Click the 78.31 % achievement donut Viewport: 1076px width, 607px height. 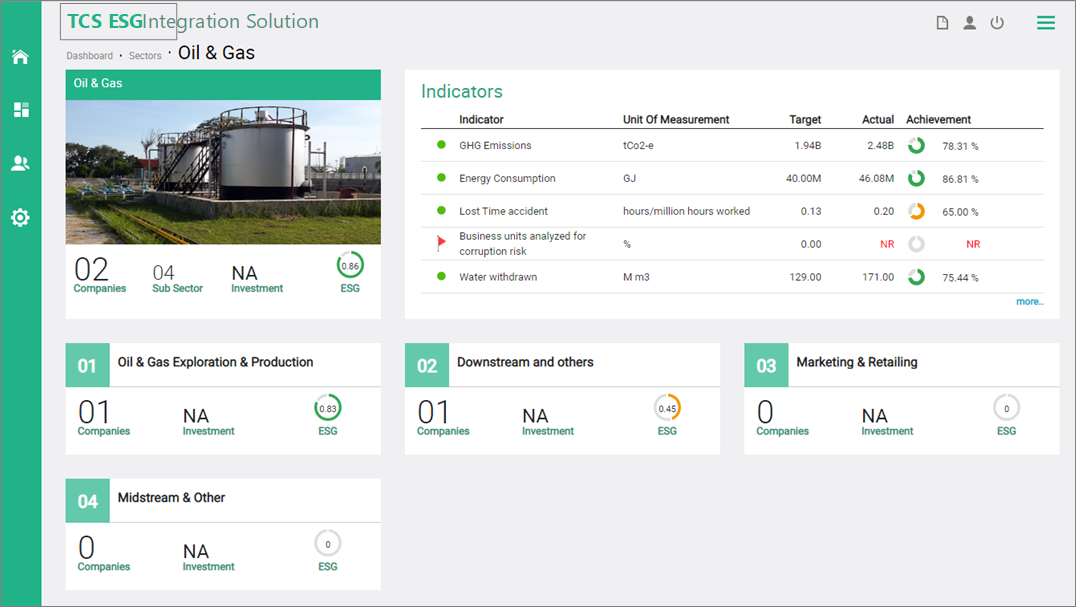coord(916,145)
